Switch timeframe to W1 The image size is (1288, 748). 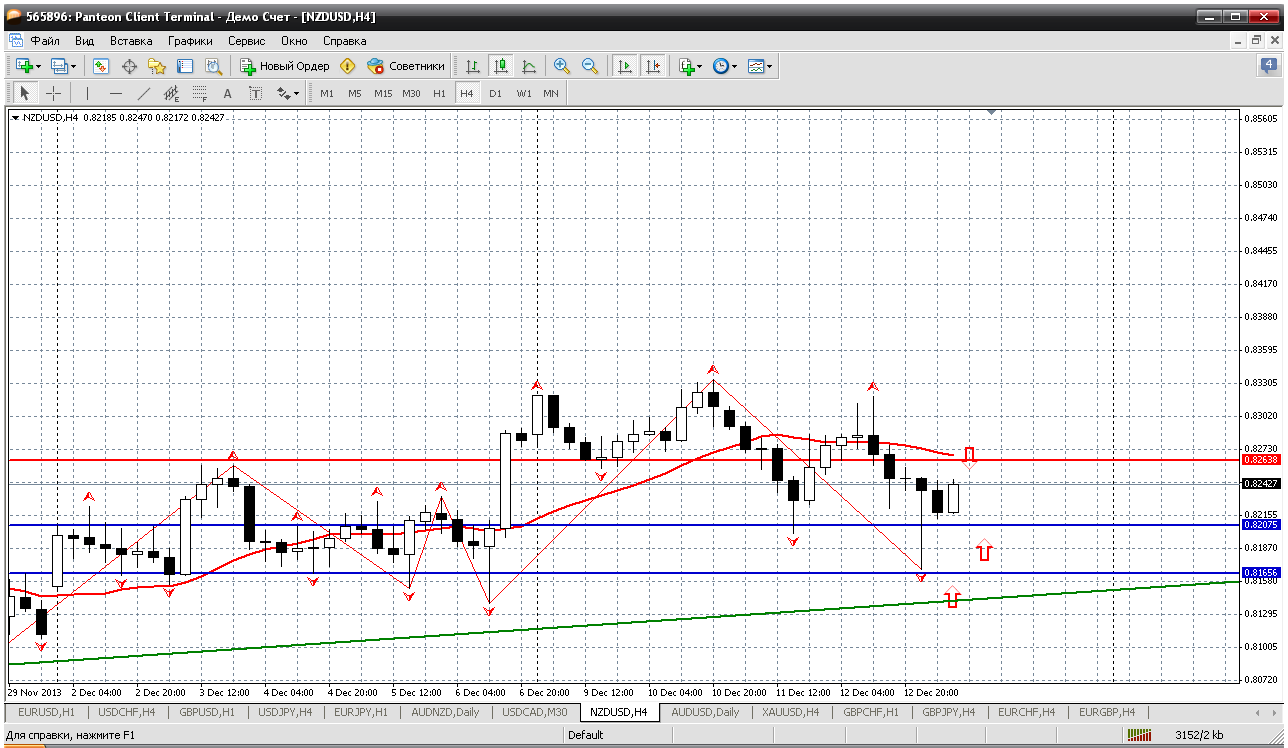[524, 93]
